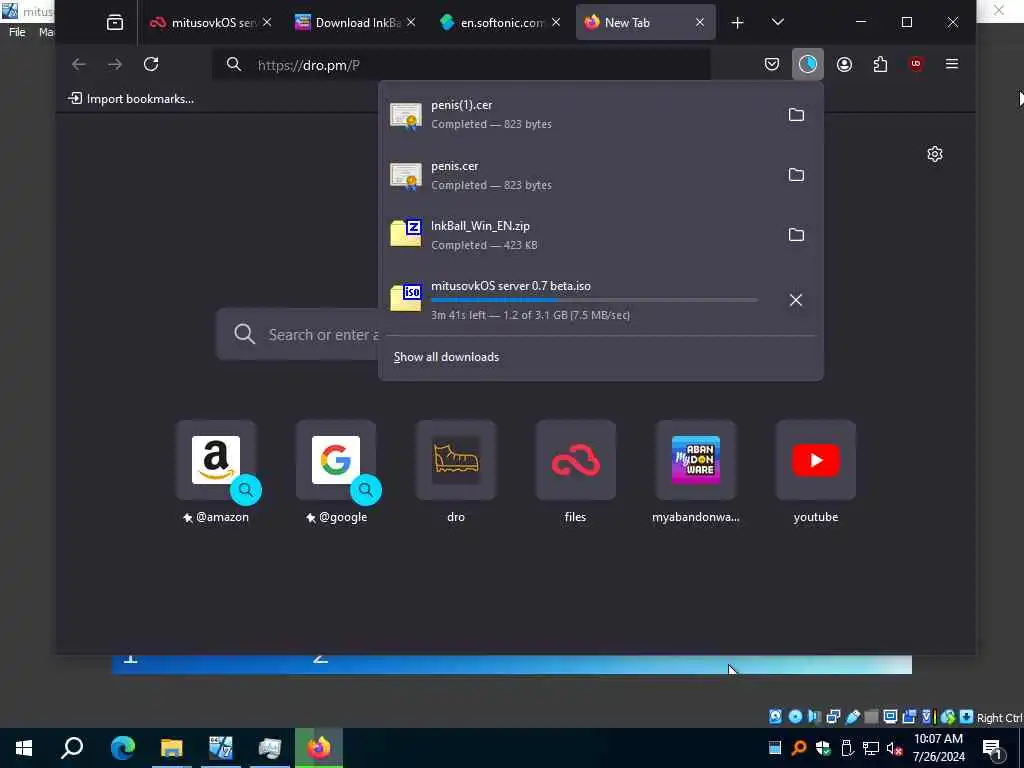This screenshot has height=768, width=1024.
Task: Reload the current page
Action: (151, 64)
